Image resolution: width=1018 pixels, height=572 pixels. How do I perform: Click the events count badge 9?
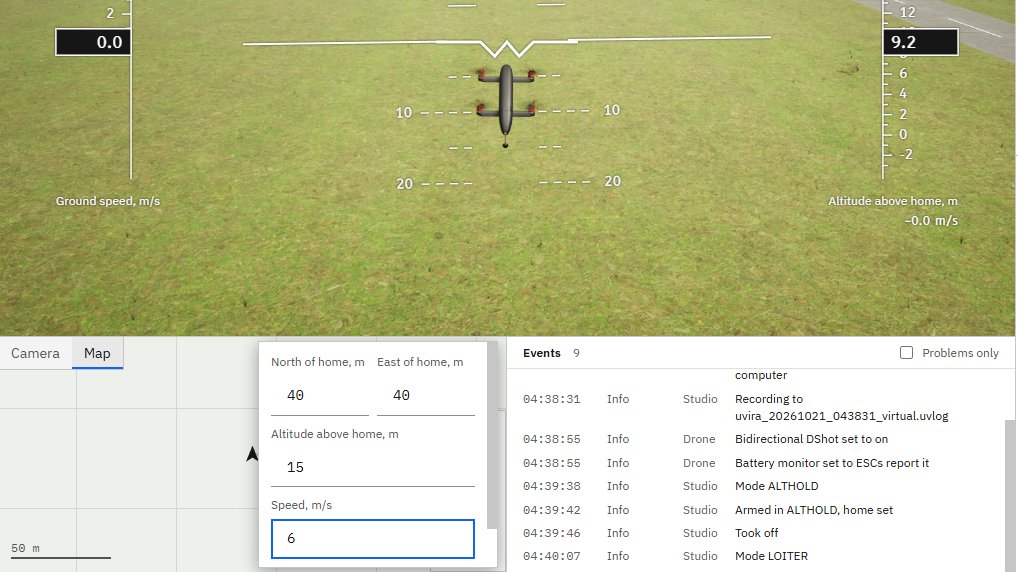pyautogui.click(x=576, y=353)
